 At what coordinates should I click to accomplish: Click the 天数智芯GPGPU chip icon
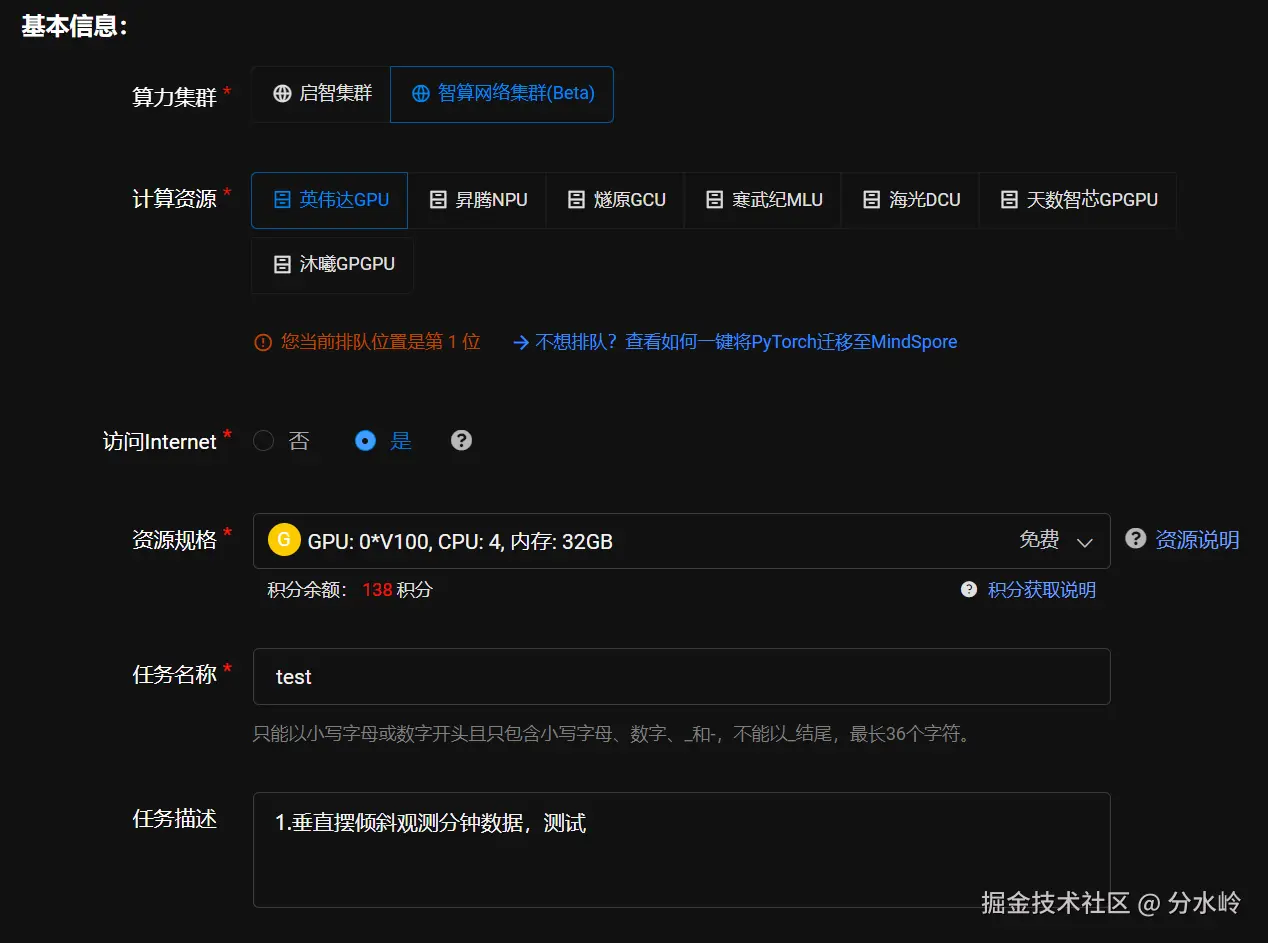click(x=1008, y=200)
